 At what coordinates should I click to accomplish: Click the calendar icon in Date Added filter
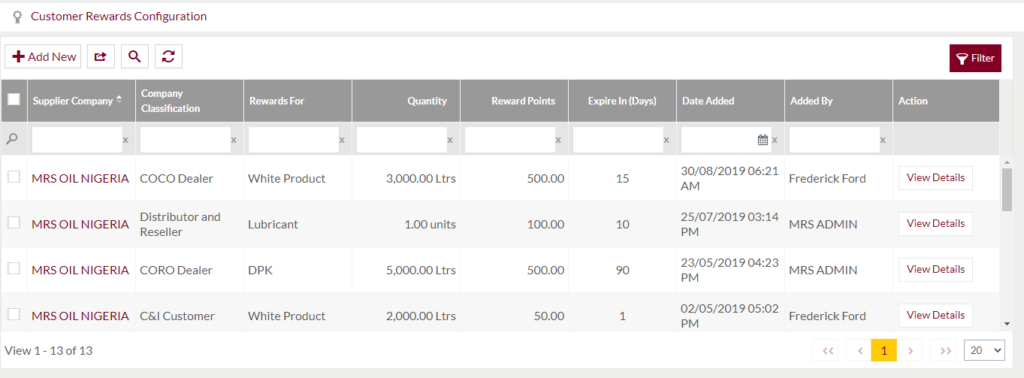pos(762,140)
